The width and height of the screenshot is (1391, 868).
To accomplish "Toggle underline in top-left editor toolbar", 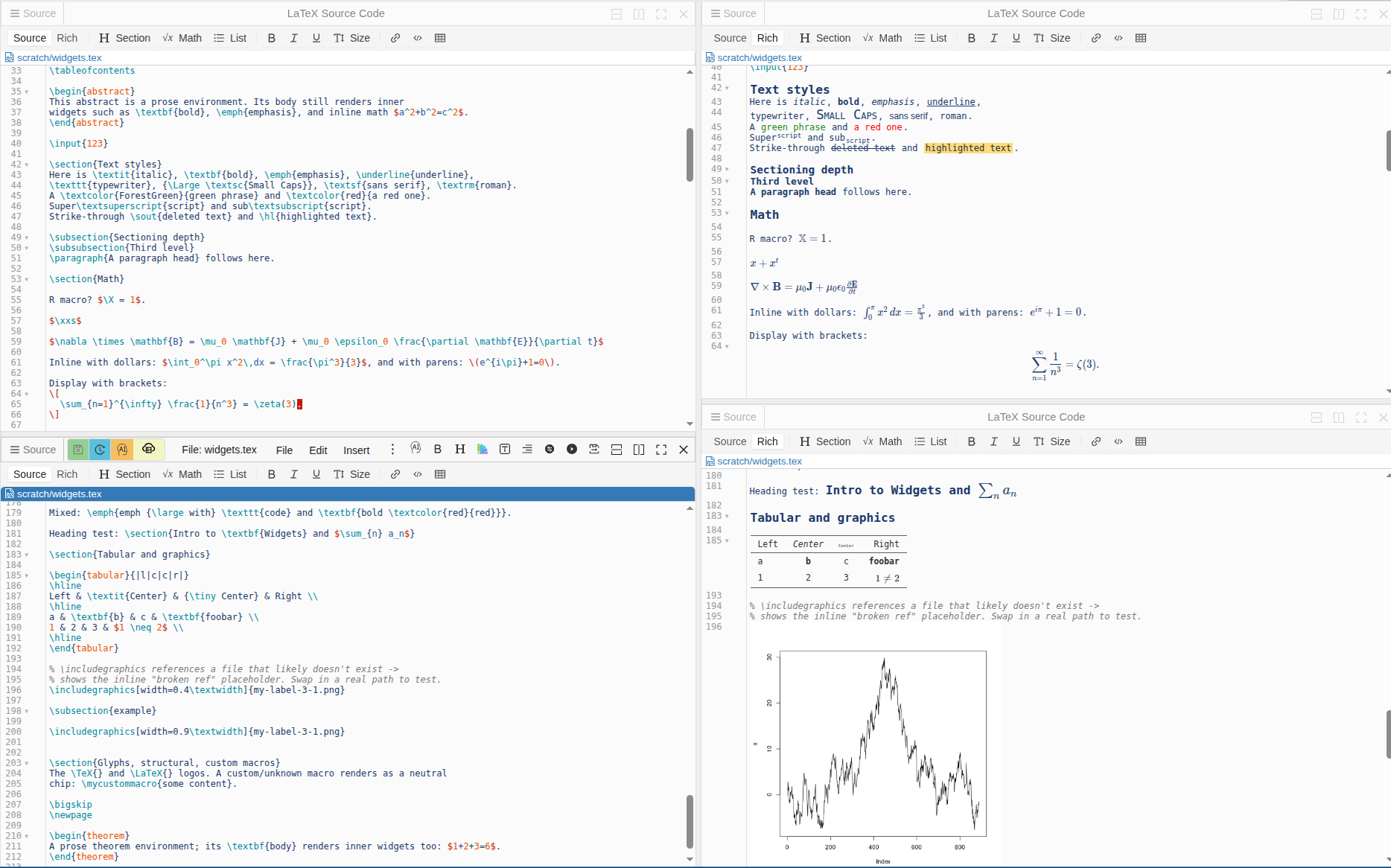I will pos(316,38).
